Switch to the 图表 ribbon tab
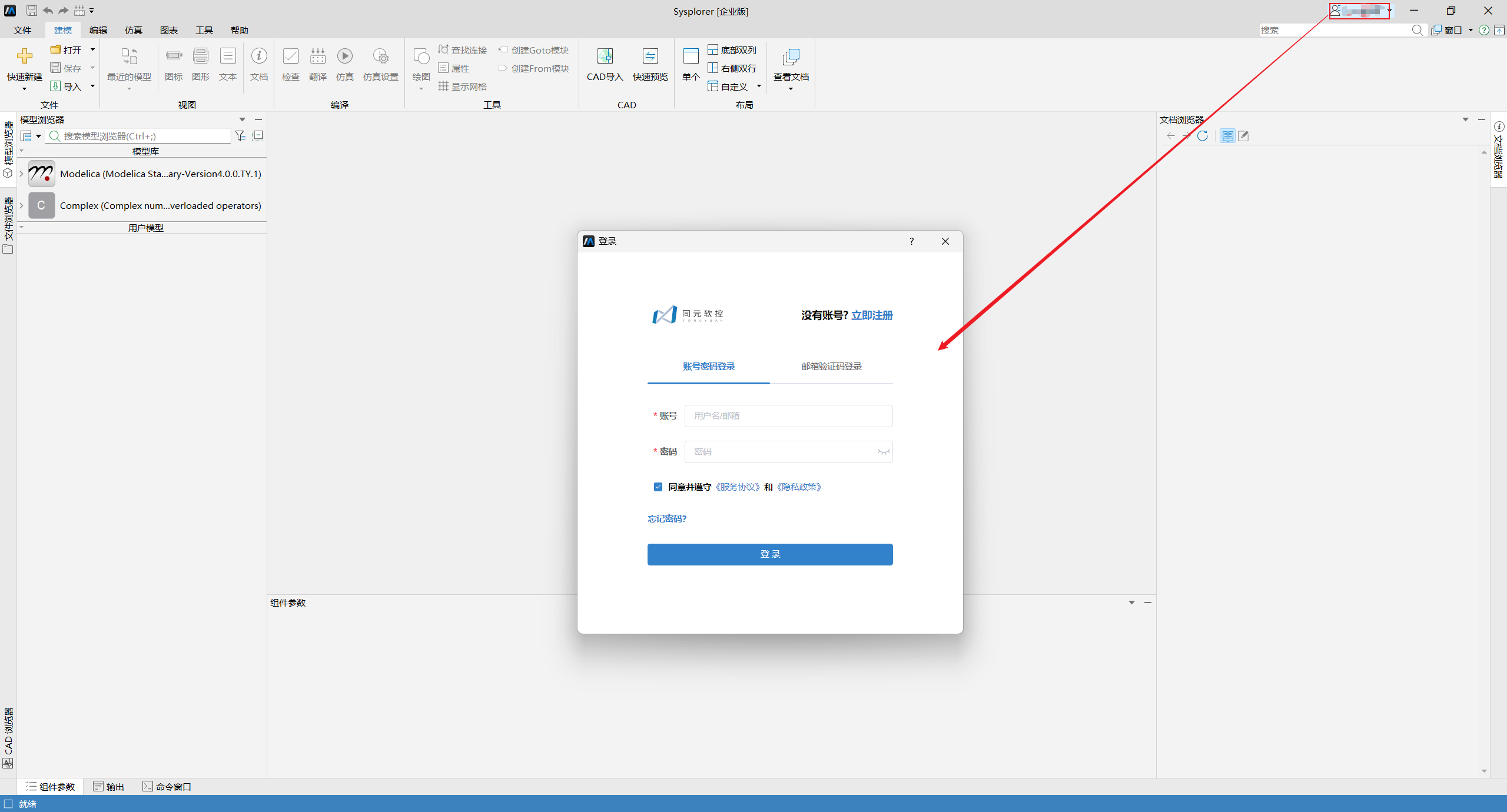The height and width of the screenshot is (812, 1507). [169, 30]
